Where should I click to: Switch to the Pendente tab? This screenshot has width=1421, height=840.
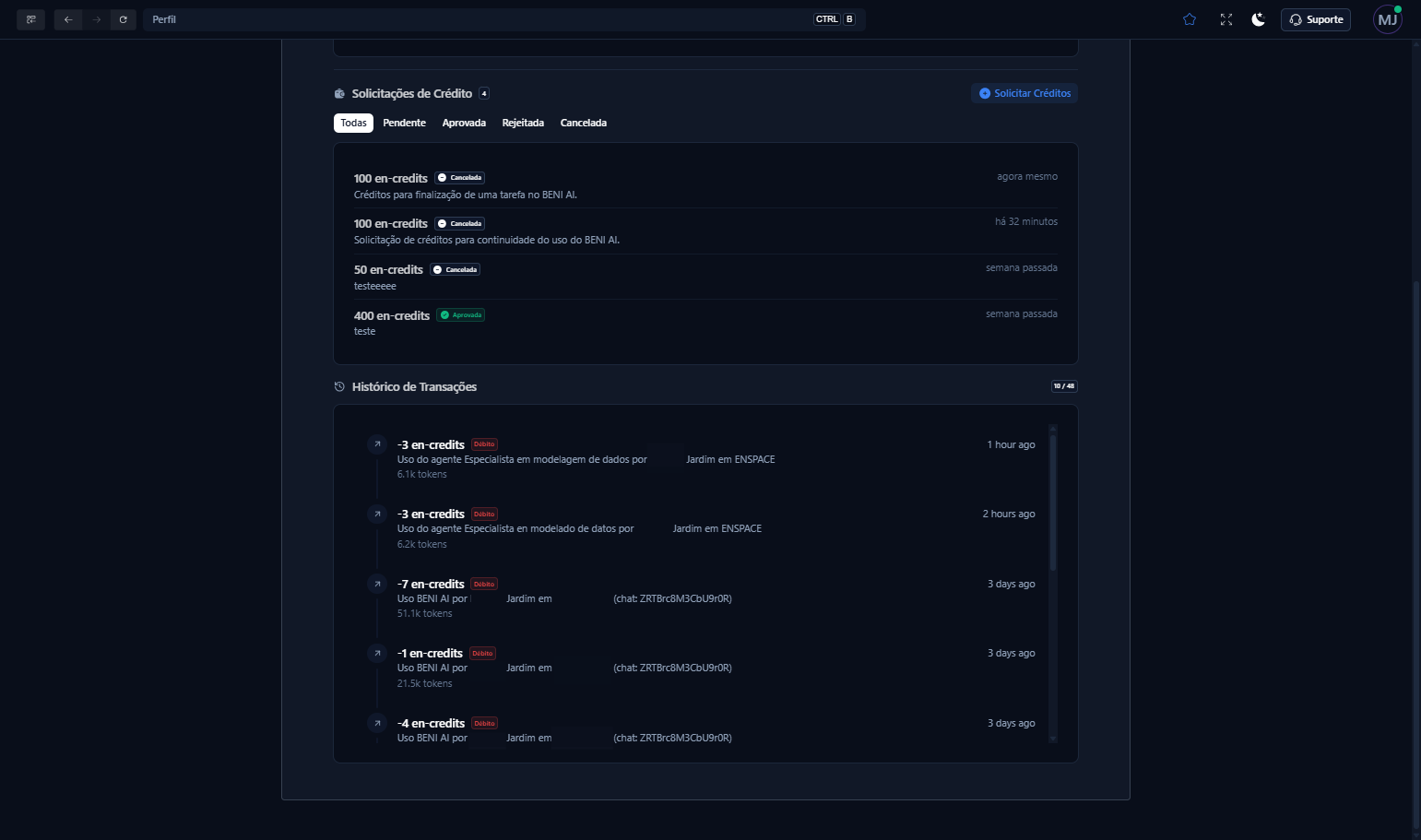405,123
